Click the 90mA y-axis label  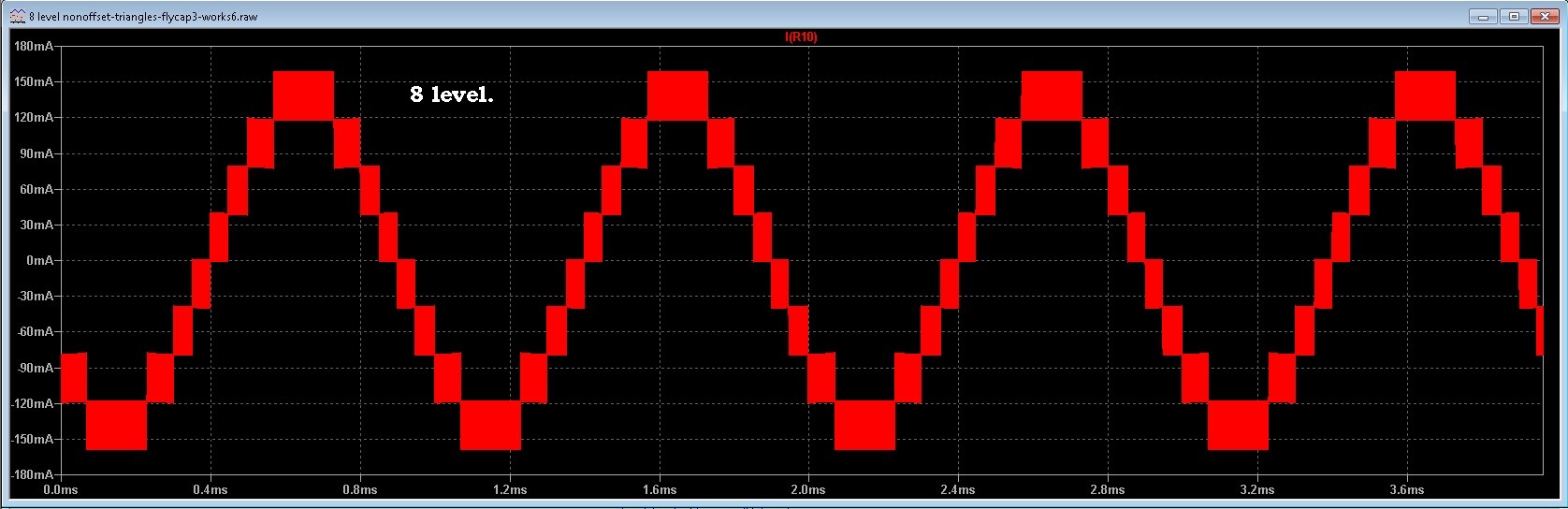(37, 153)
